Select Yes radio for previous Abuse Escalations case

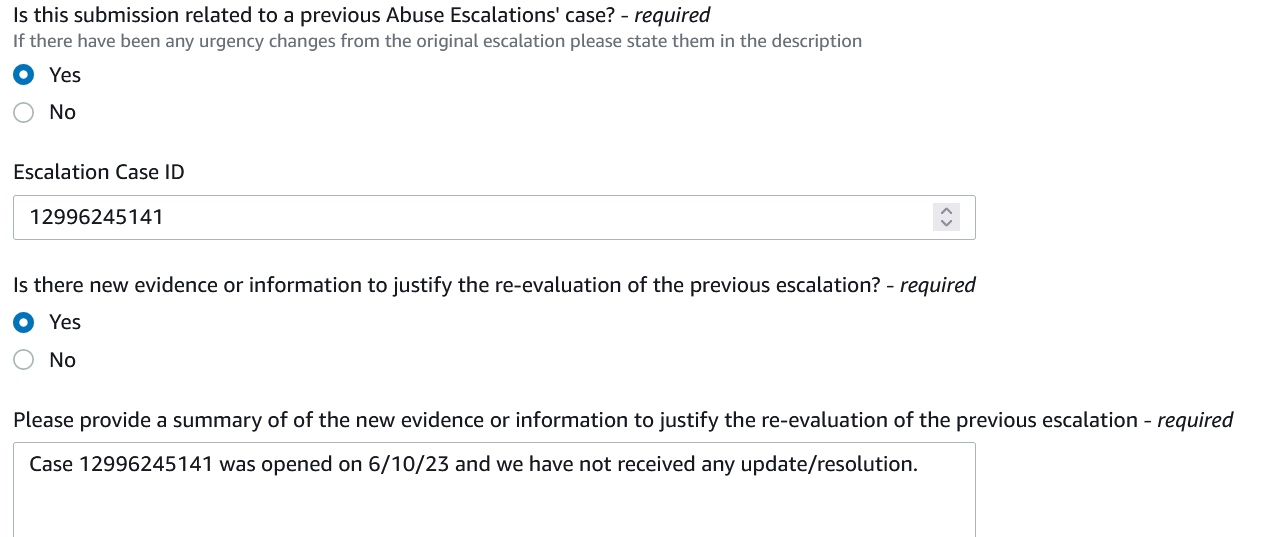pos(24,75)
